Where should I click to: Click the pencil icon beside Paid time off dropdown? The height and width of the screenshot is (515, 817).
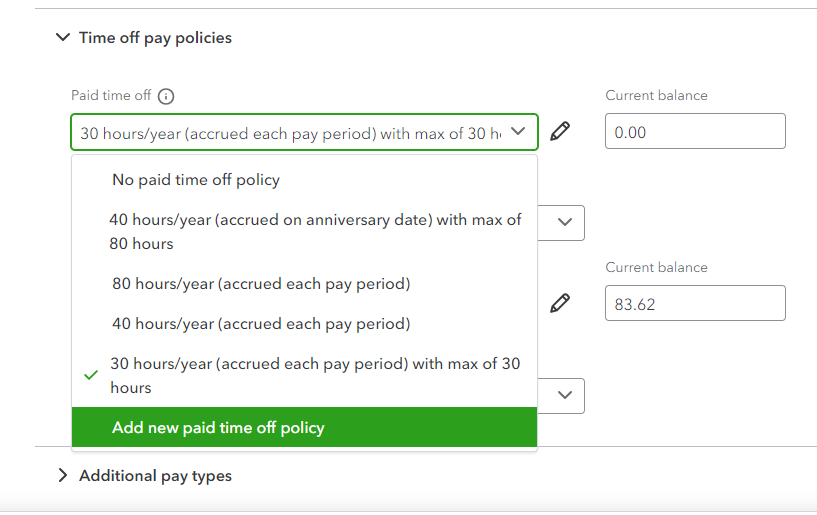click(561, 131)
